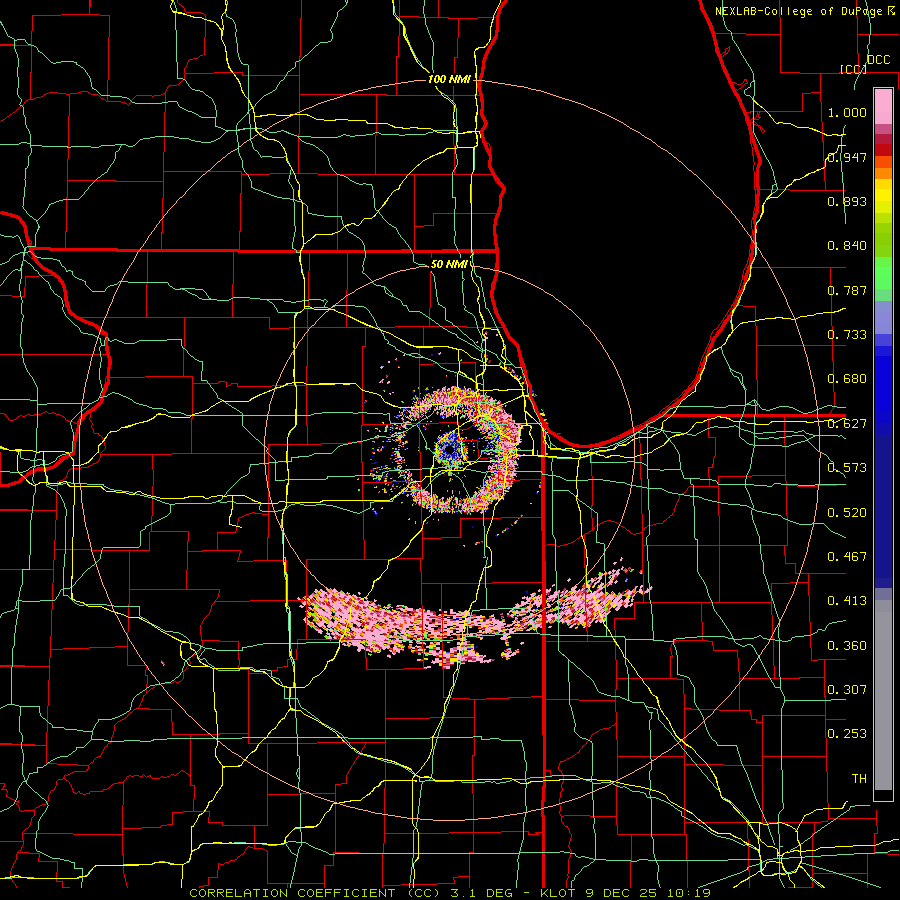The image size is (900, 900).
Task: Click the [CC] label above the color bar
Action: coord(853,69)
